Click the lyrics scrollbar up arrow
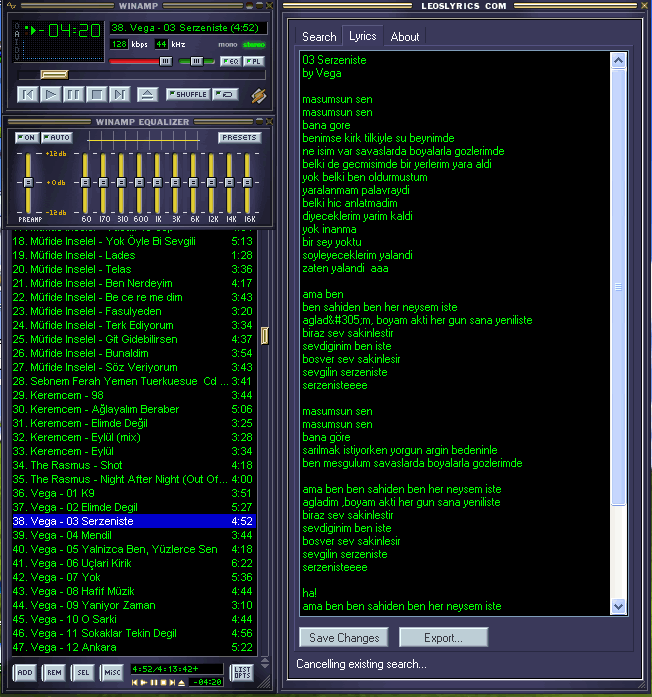652x697 pixels. pos(618,60)
